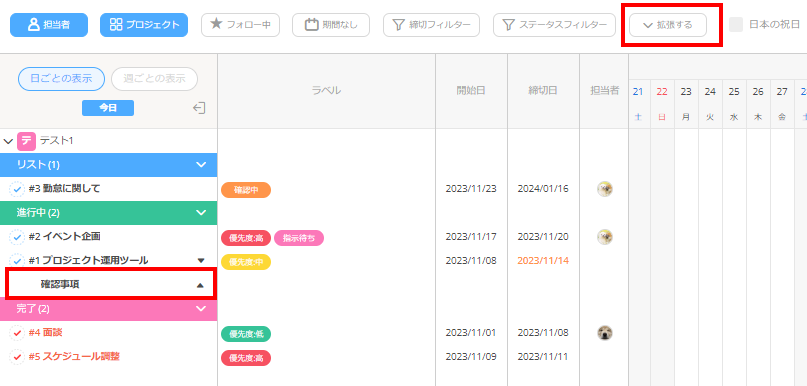Image resolution: width=807 pixels, height=386 pixels.
Task: Click 優先度:高 label on #5 スケジュール調整 row
Action: 246,358
